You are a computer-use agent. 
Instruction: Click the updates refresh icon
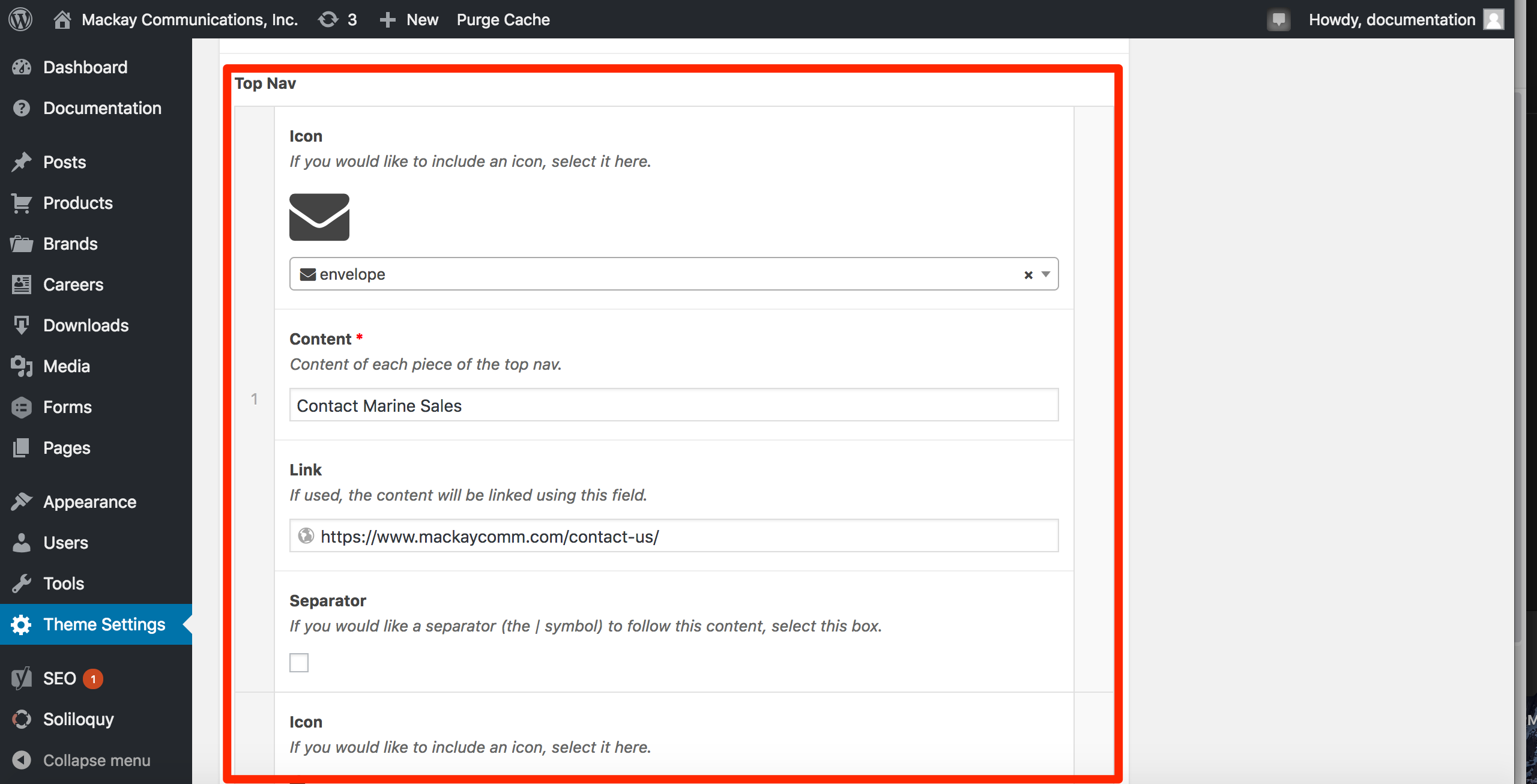click(x=328, y=19)
